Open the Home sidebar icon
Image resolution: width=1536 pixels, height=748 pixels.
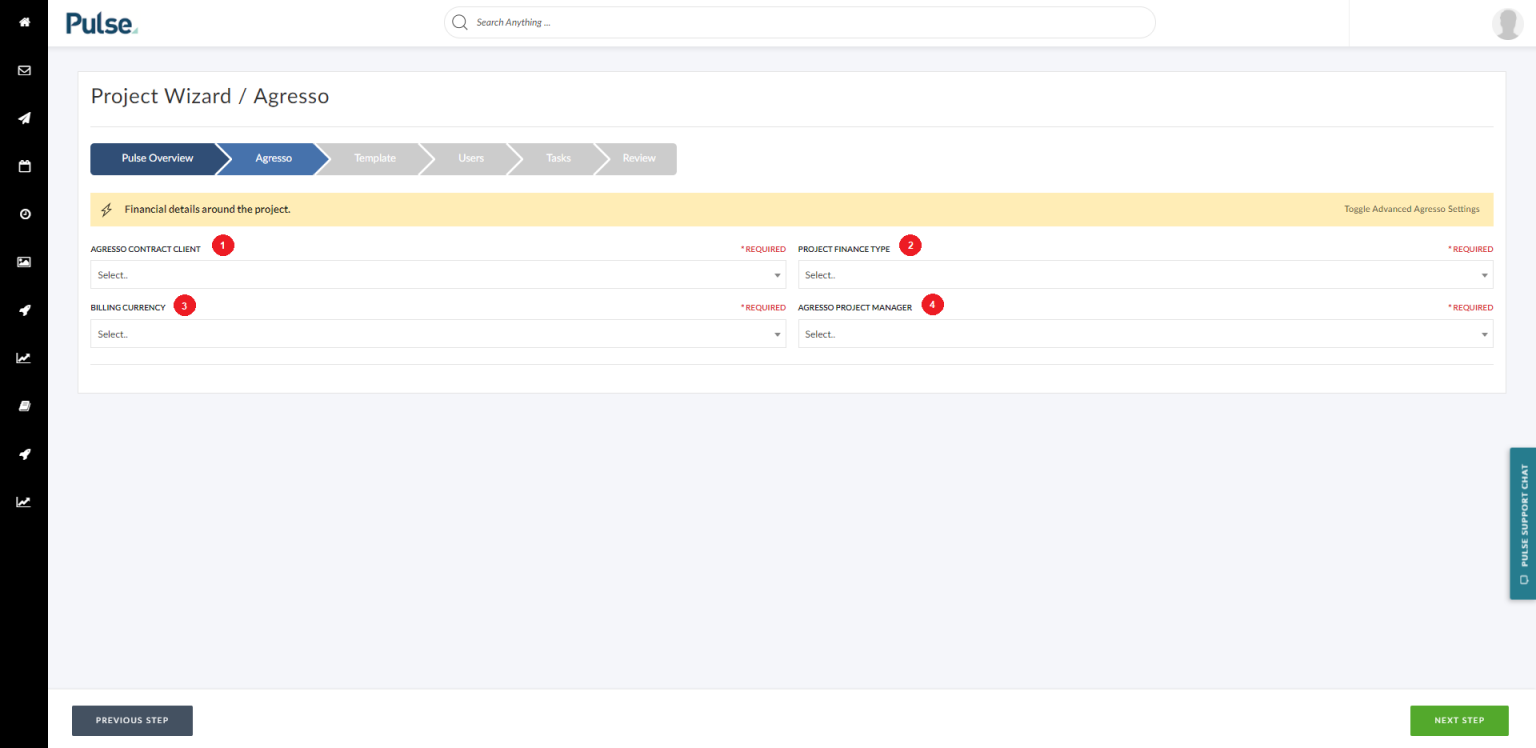23,21
